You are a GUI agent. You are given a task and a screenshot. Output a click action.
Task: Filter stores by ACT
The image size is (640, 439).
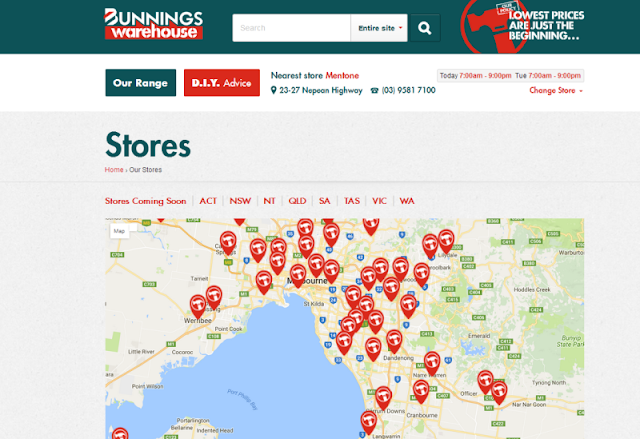tap(208, 201)
